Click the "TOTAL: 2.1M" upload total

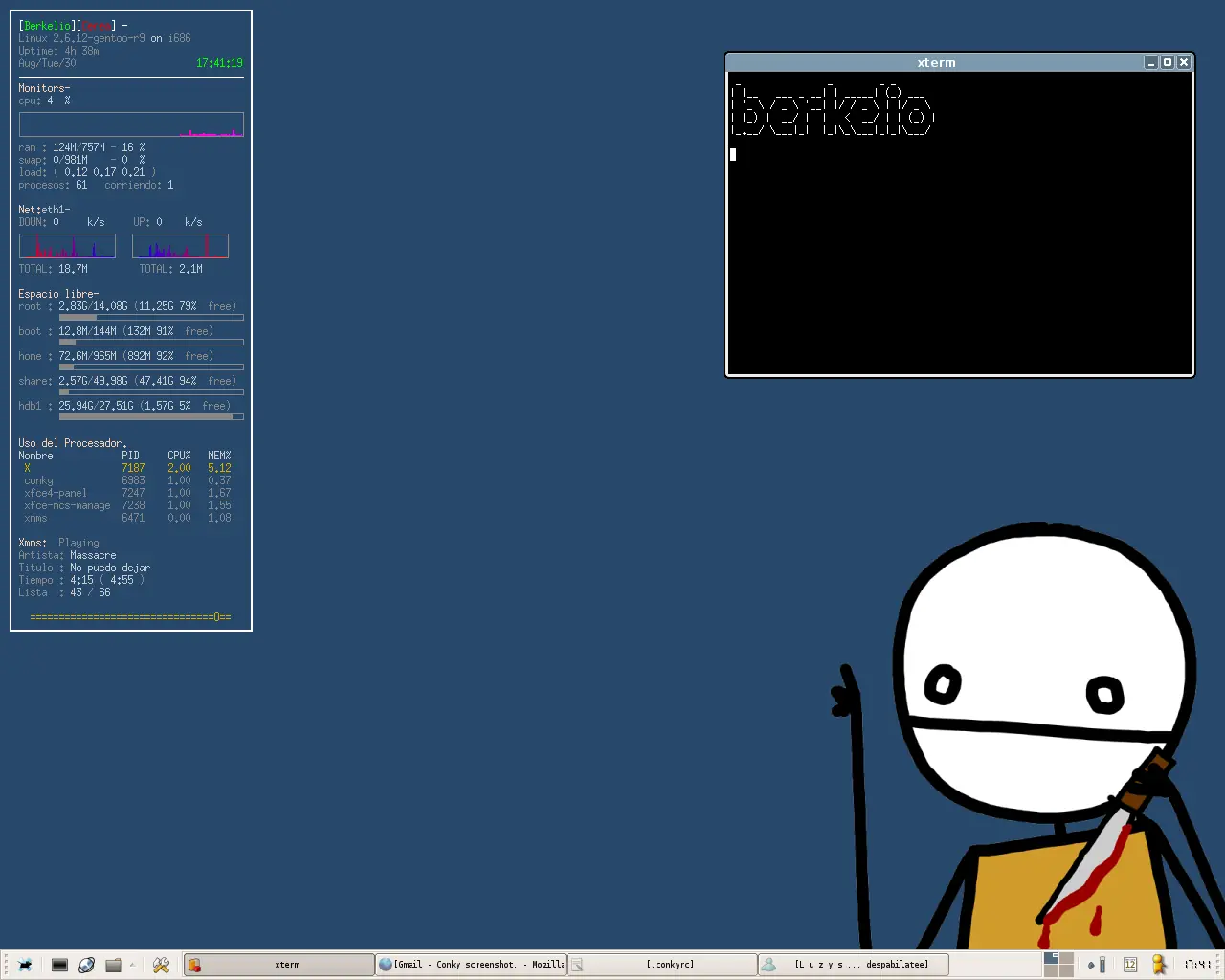pyautogui.click(x=170, y=269)
